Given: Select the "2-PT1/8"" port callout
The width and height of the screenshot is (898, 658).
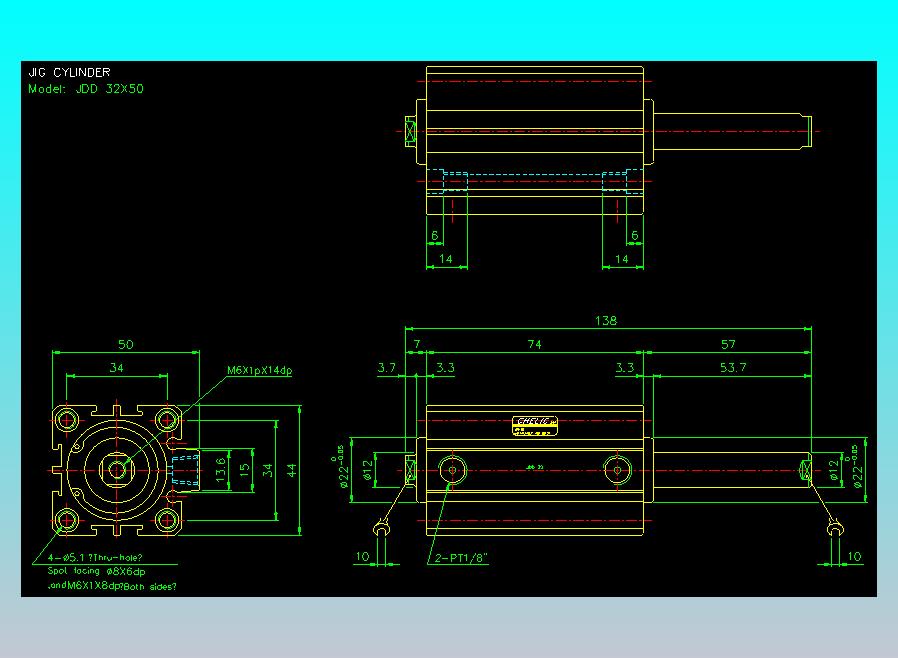Looking at the screenshot, I should 461,558.
